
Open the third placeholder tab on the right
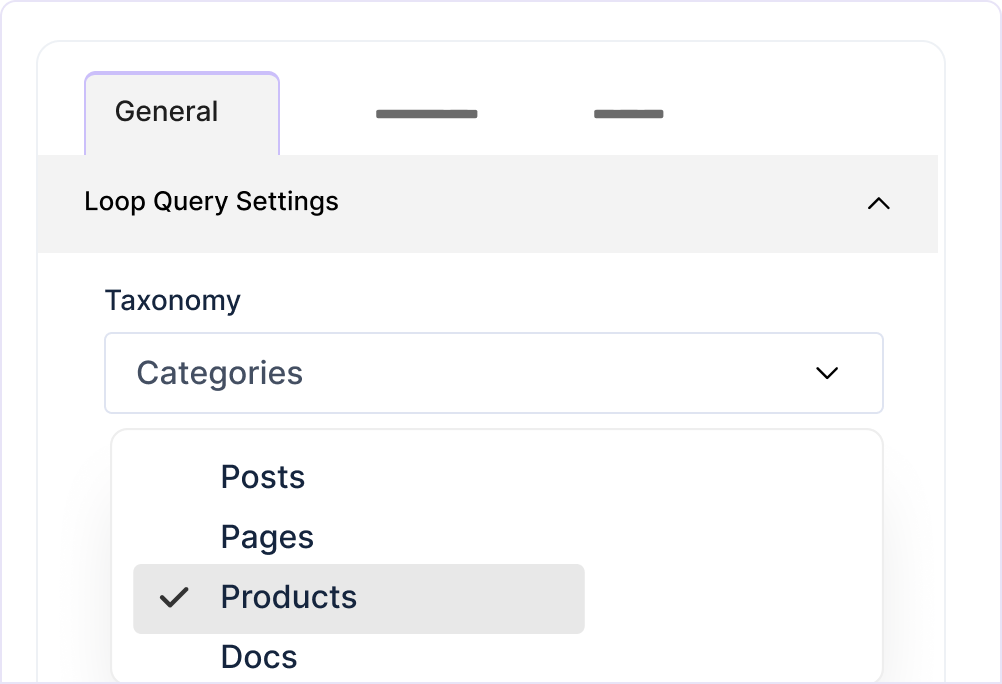tap(628, 114)
